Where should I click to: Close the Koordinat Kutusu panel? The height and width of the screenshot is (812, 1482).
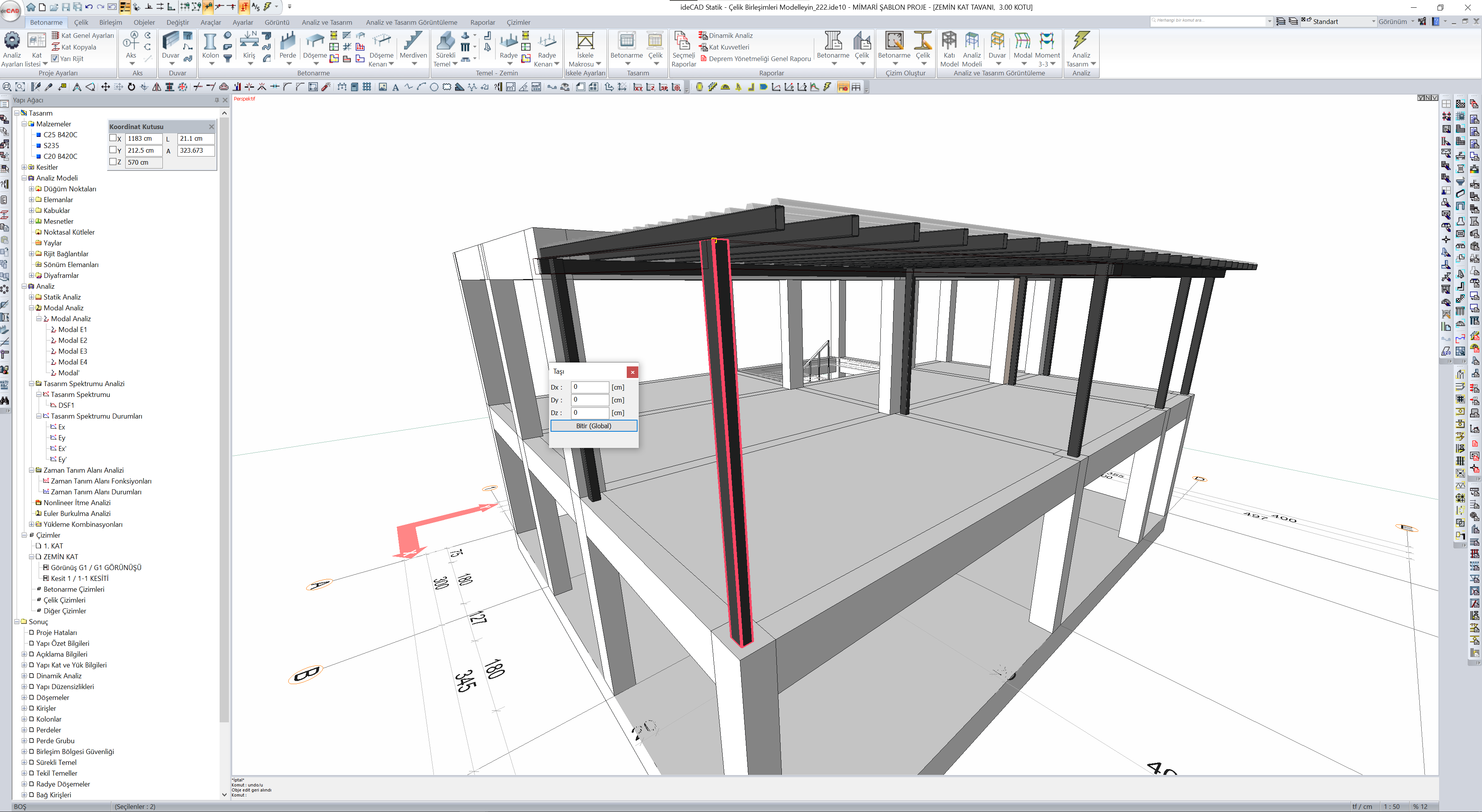211,126
